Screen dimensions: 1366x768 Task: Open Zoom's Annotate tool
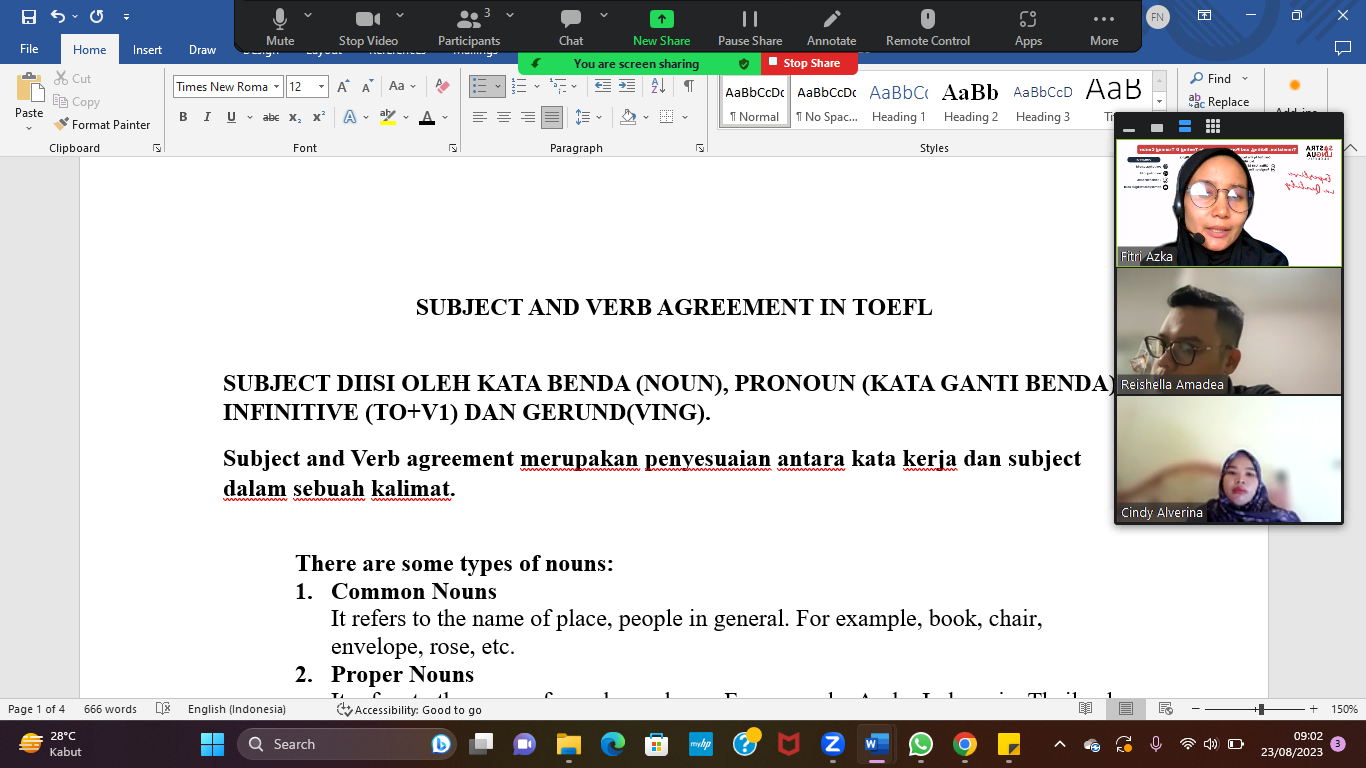point(831,27)
